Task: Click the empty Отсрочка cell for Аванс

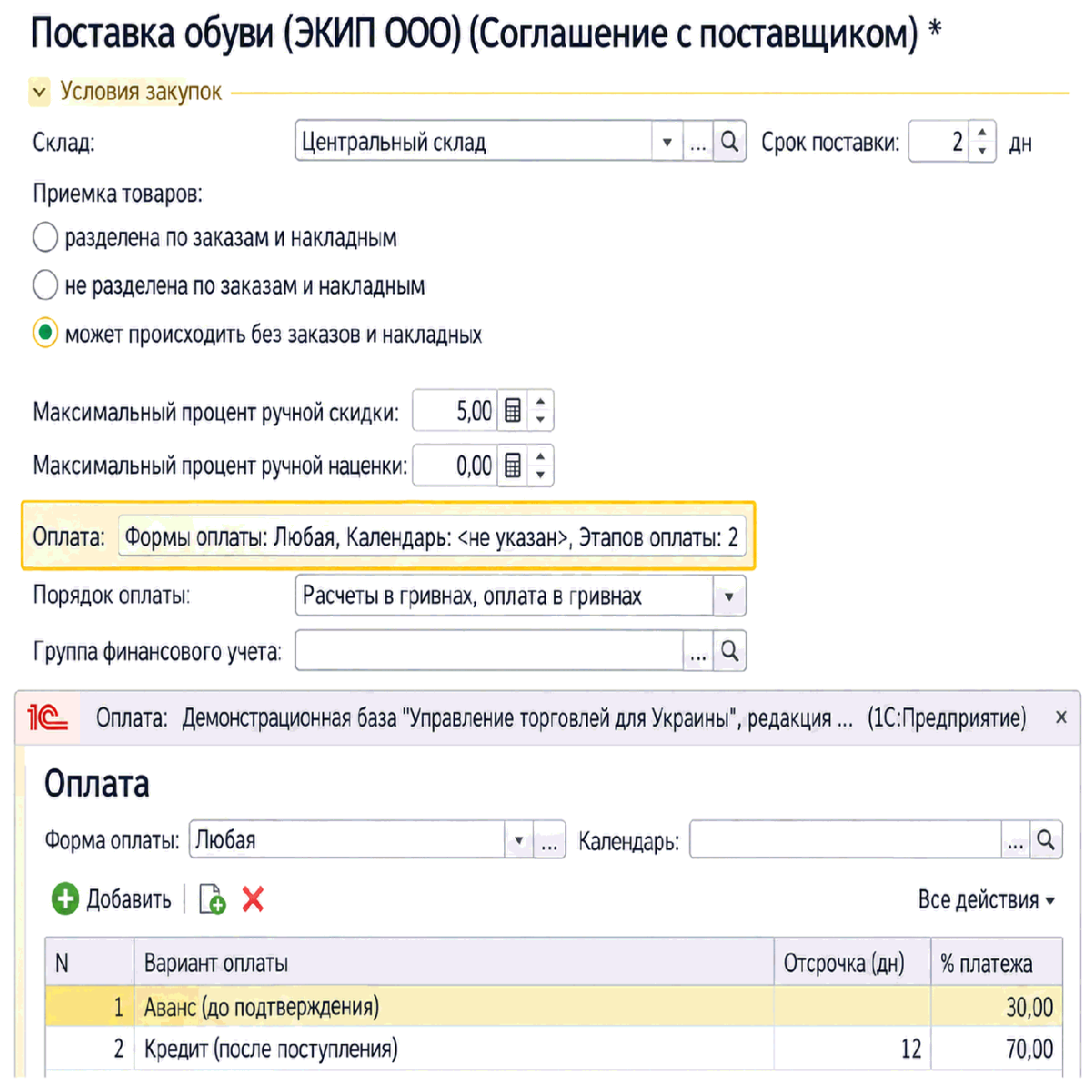Action: click(852, 1007)
